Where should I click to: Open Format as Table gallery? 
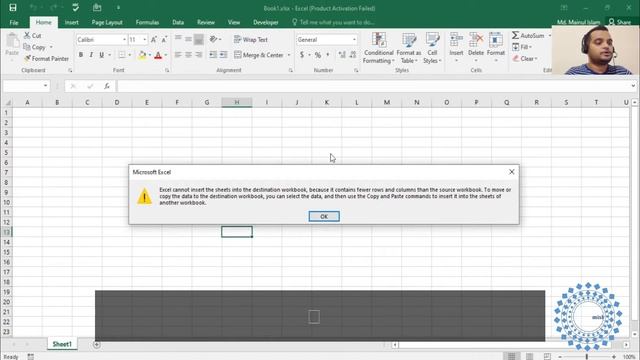click(x=409, y=48)
